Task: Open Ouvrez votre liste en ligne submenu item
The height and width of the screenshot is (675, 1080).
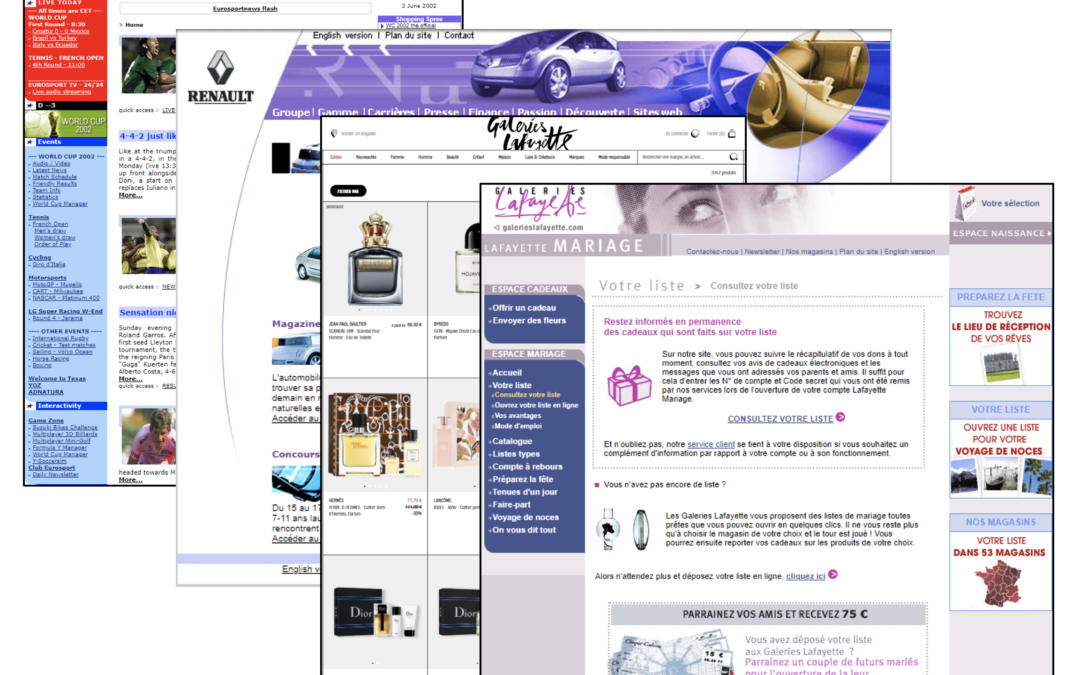Action: tap(536, 405)
